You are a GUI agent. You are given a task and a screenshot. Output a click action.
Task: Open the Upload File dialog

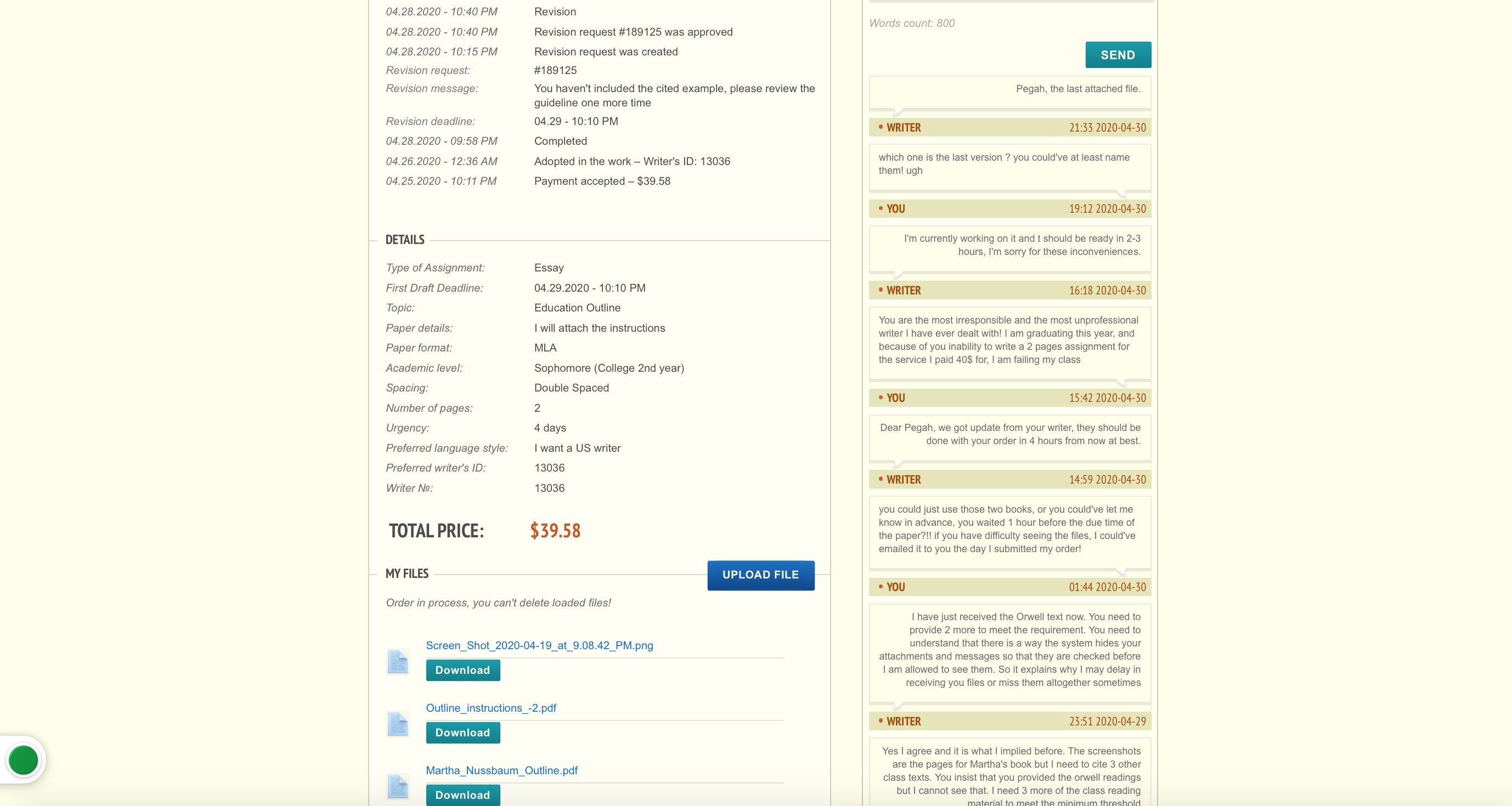(760, 575)
